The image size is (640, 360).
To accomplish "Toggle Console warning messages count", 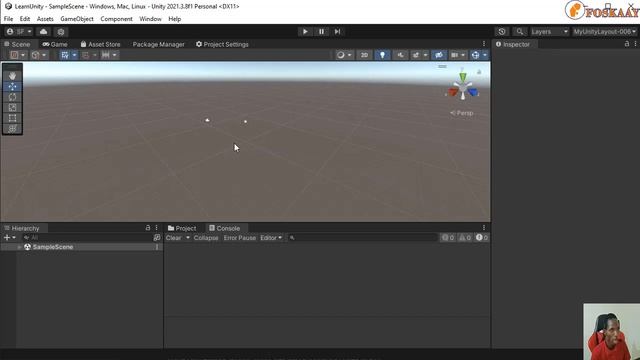I will [465, 238].
